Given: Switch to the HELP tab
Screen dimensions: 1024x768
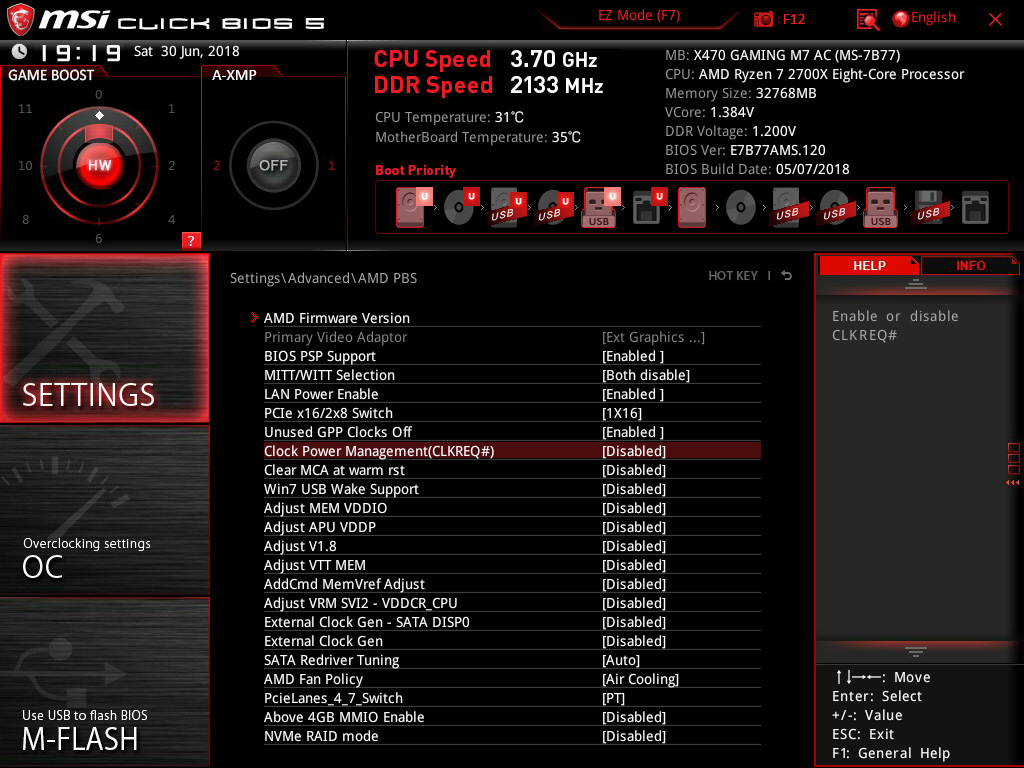Looking at the screenshot, I should point(869,266).
